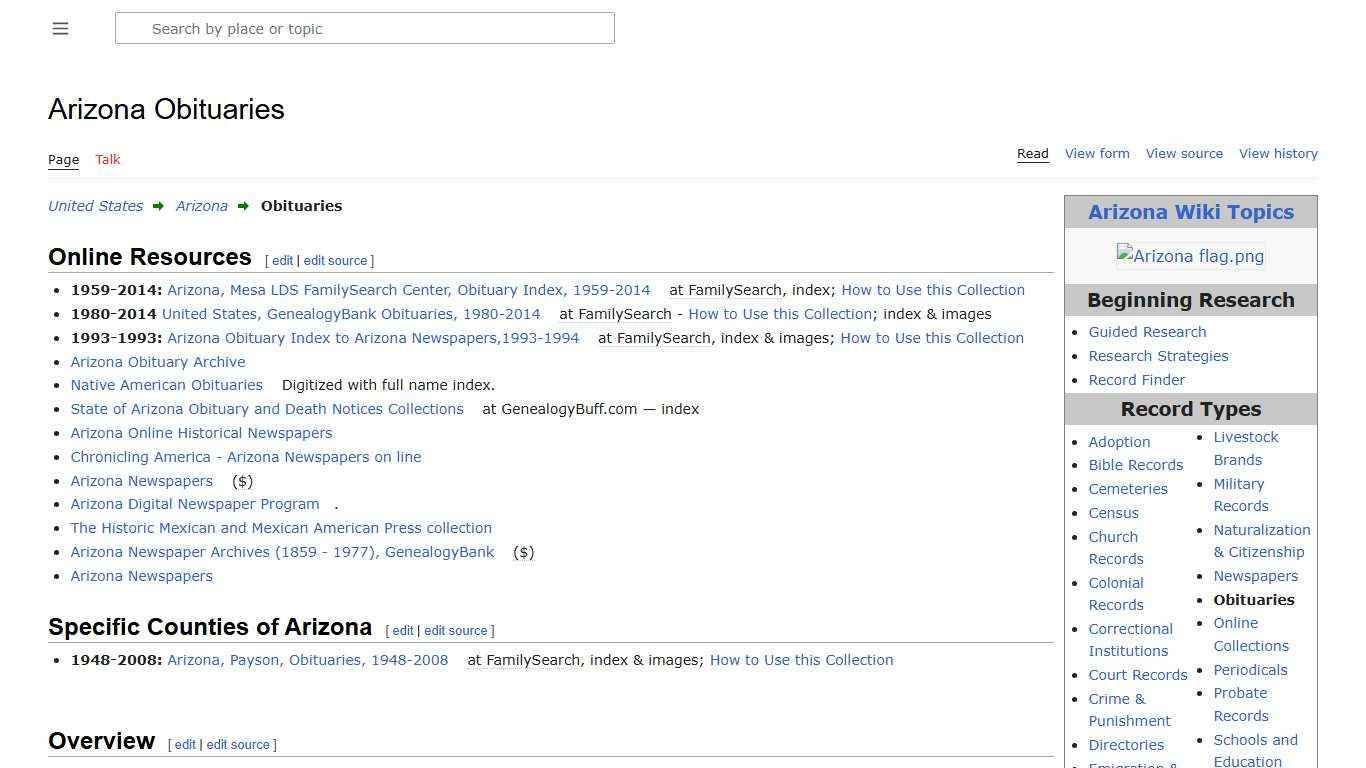Switch to the Talk tab
The image size is (1366, 768).
[x=107, y=159]
